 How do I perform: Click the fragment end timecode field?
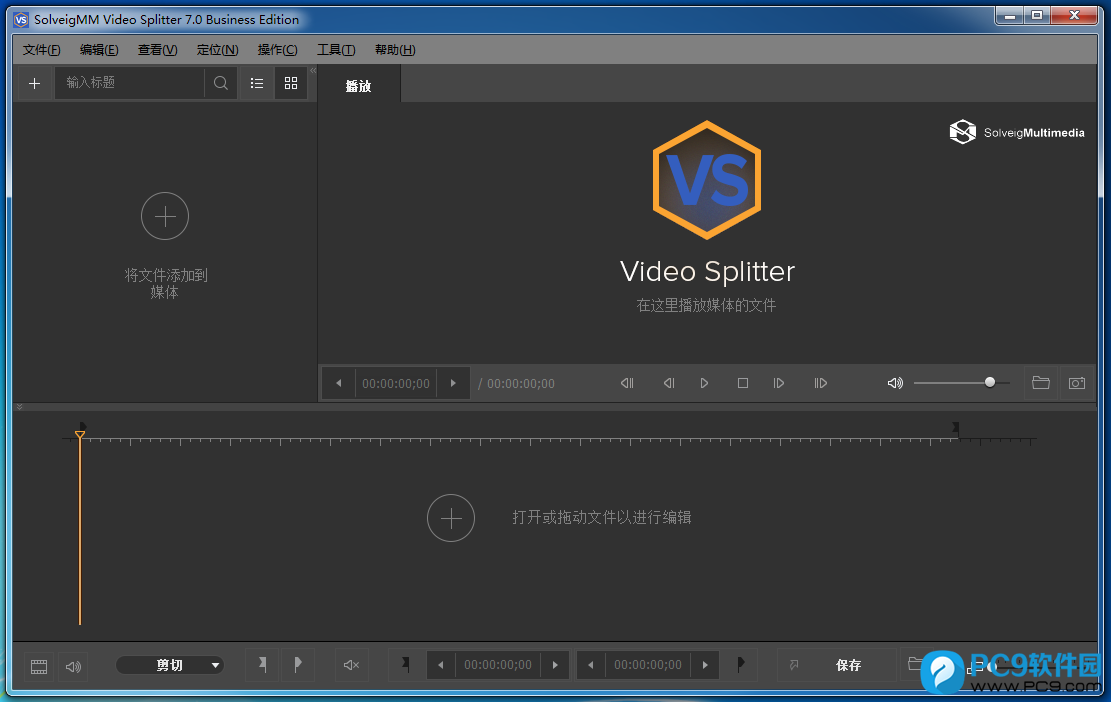coord(648,665)
